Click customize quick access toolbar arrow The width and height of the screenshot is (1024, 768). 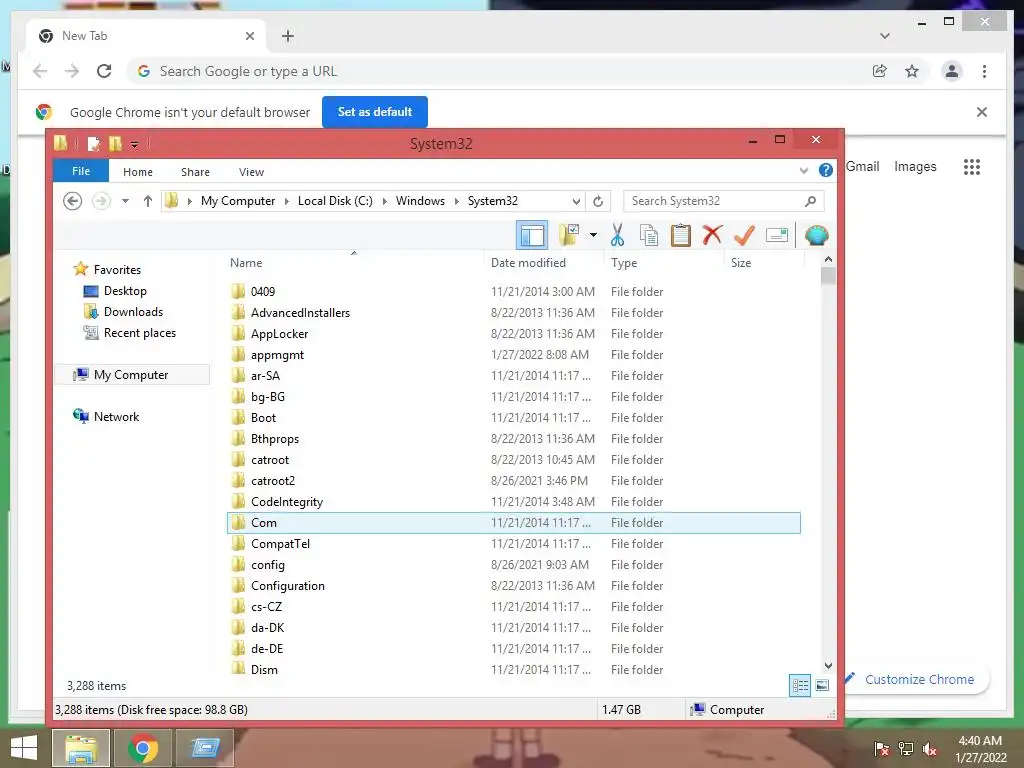click(x=134, y=144)
